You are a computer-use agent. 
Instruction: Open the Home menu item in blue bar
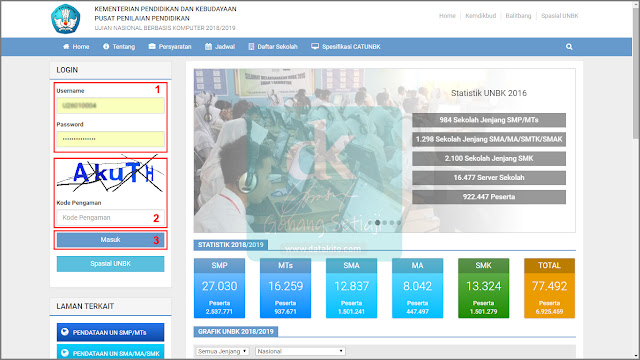[76, 47]
